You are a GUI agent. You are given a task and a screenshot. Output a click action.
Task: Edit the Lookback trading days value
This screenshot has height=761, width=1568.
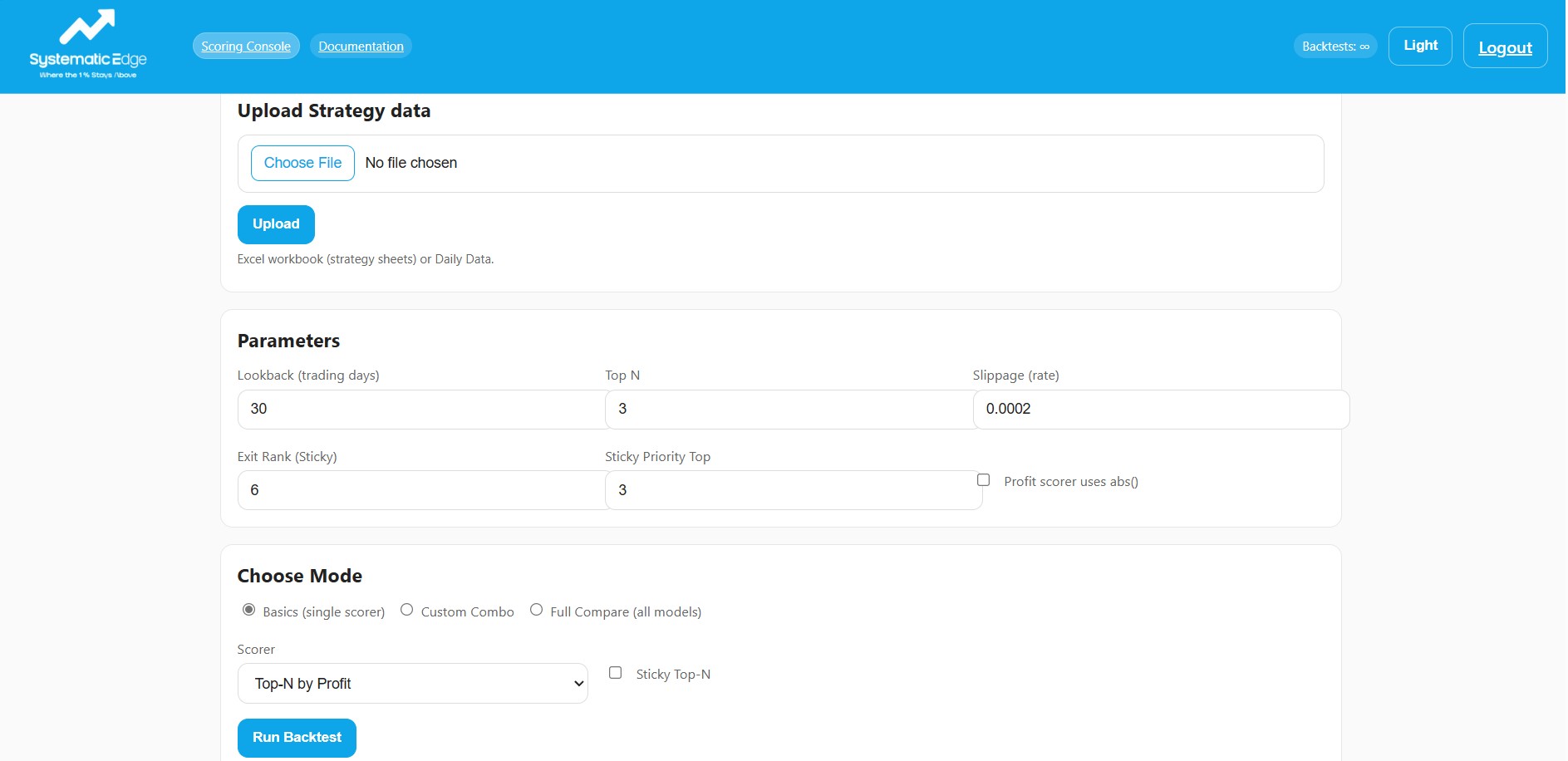pyautogui.click(x=421, y=409)
